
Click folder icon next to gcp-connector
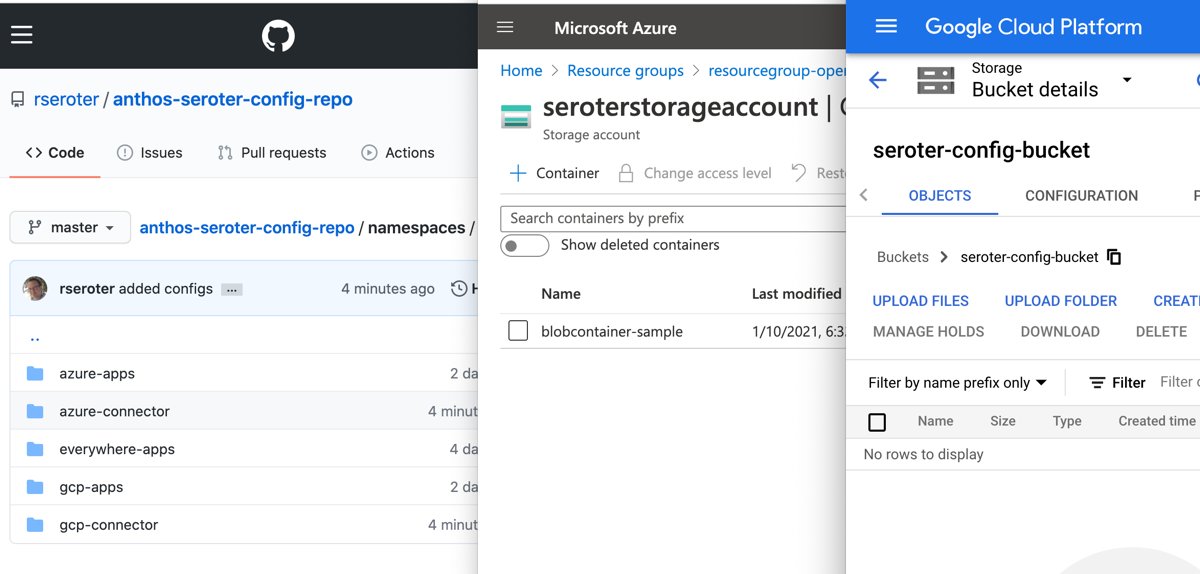pyautogui.click(x=35, y=525)
